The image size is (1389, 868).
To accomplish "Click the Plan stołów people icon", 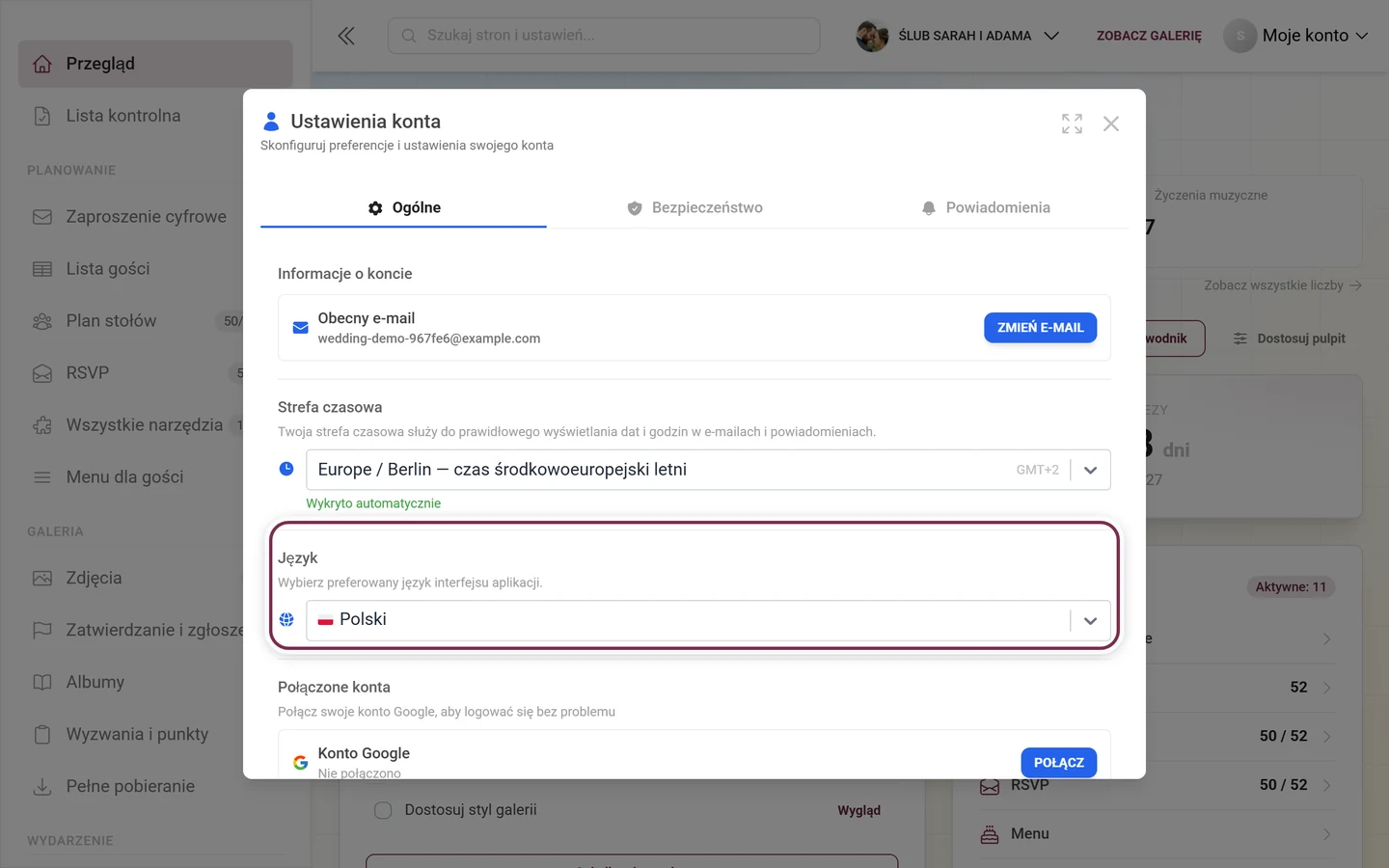I will tap(42, 321).
